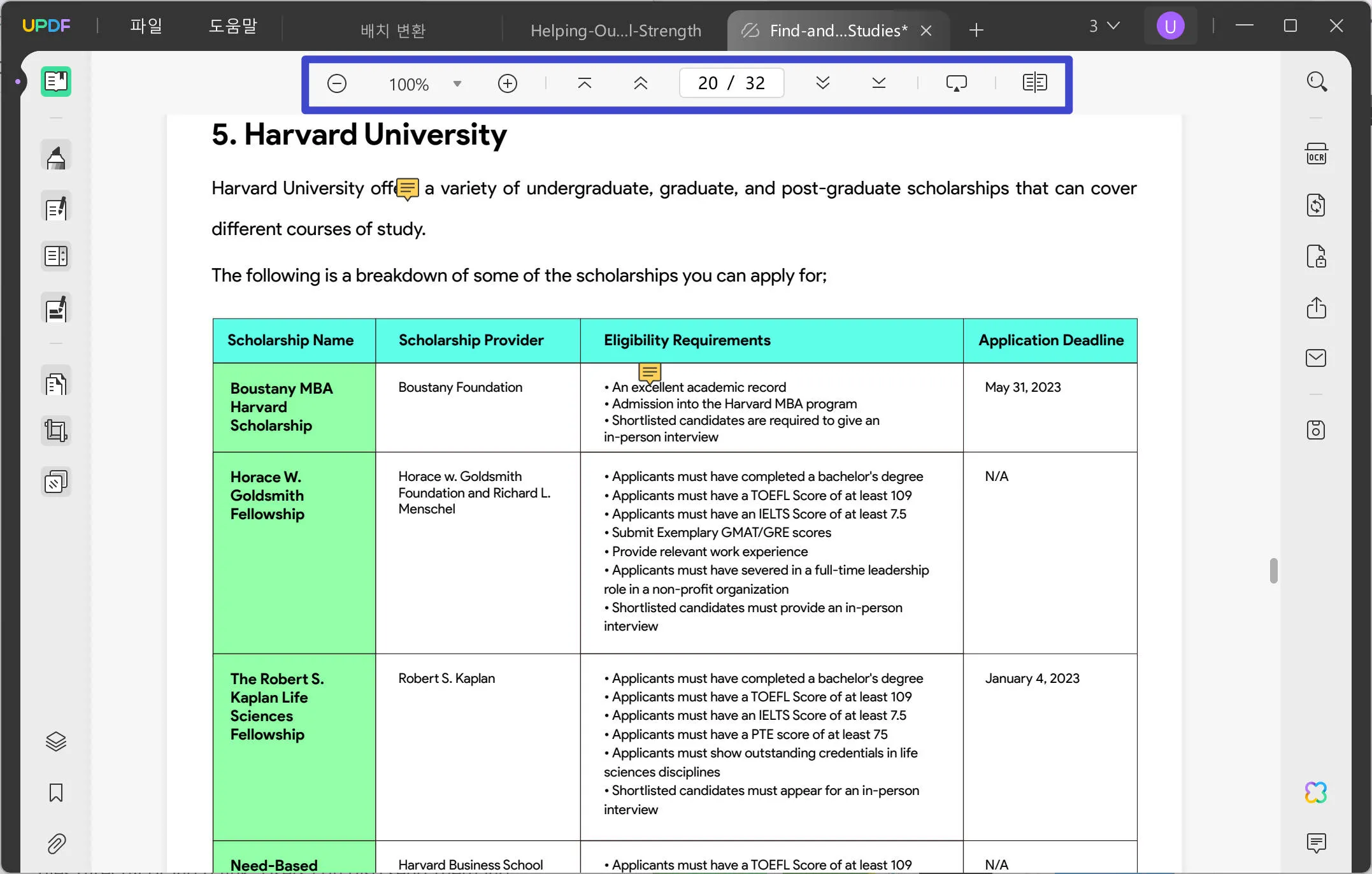This screenshot has width=1372, height=874.
Task: Click the vertical scrollbar thumb
Action: [1273, 571]
